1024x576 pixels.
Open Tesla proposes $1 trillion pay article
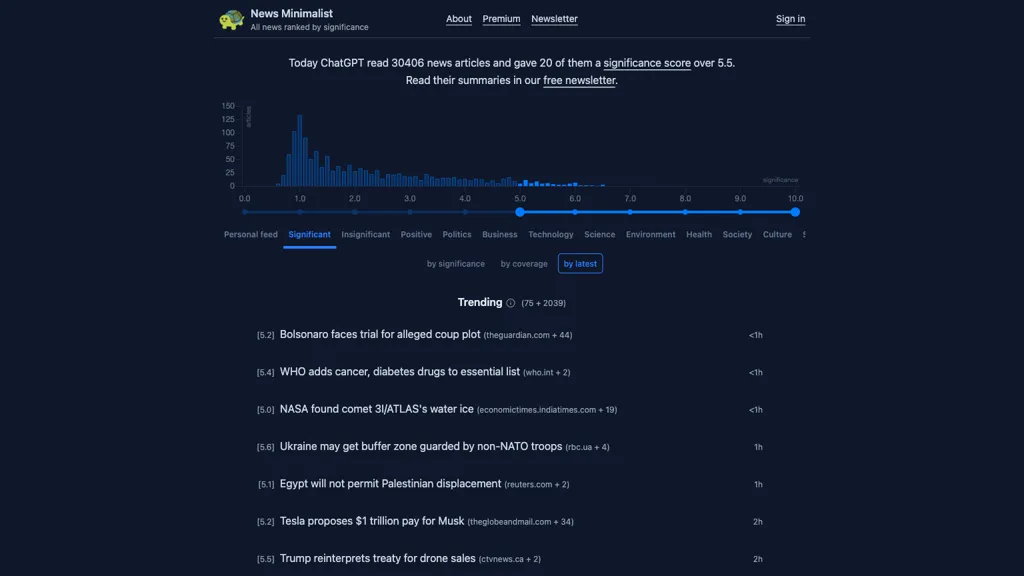pyautogui.click(x=372, y=521)
